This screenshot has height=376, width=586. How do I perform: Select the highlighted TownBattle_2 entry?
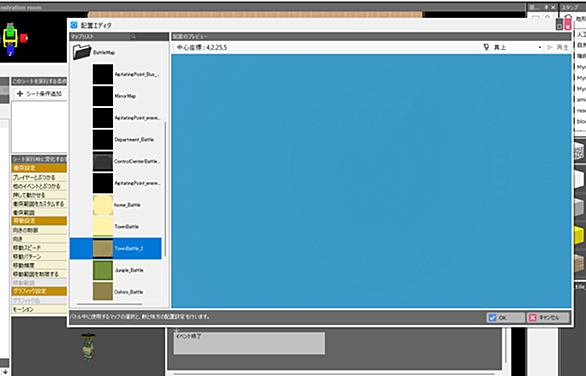(116, 248)
